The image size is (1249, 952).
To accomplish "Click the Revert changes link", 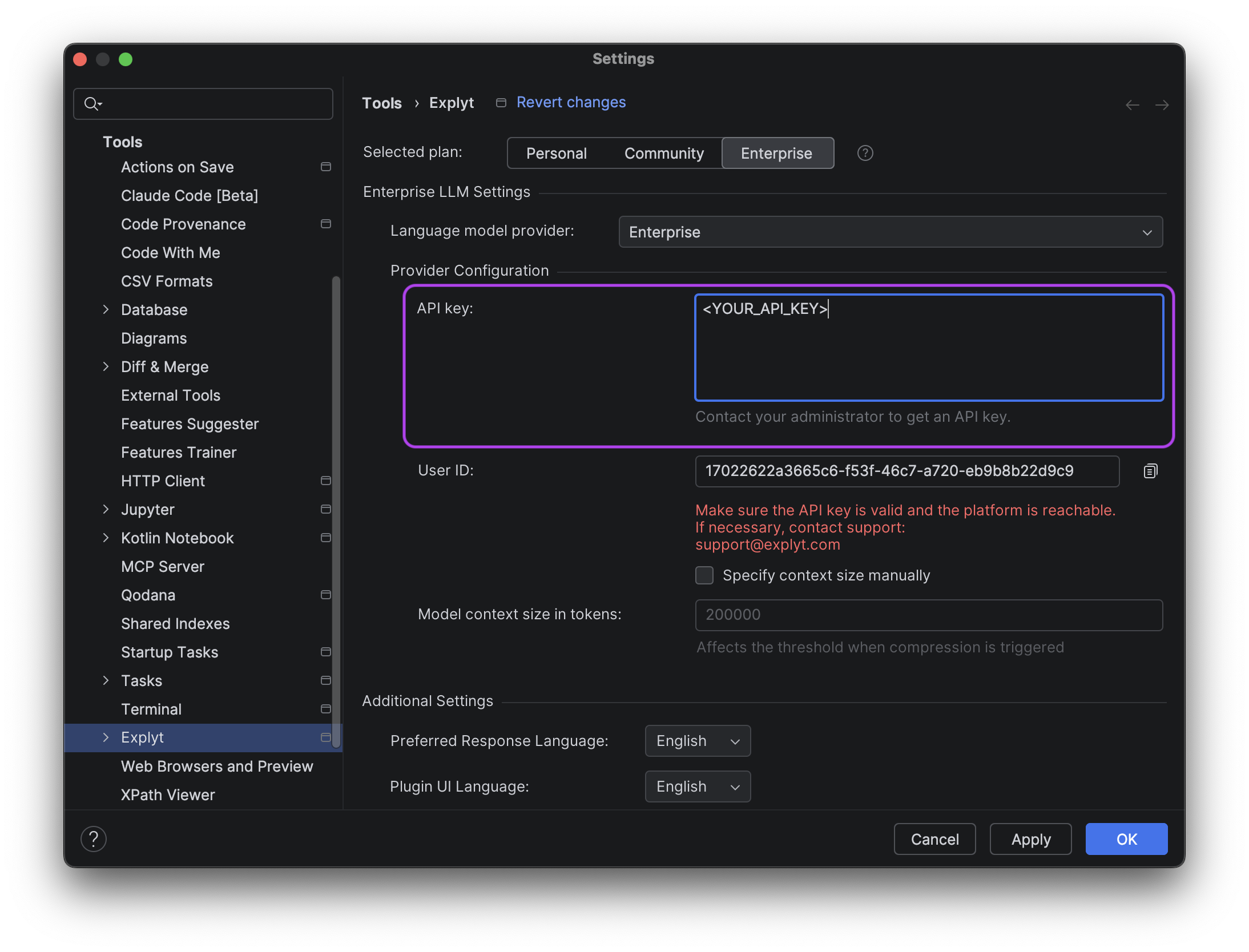I will [x=571, y=102].
